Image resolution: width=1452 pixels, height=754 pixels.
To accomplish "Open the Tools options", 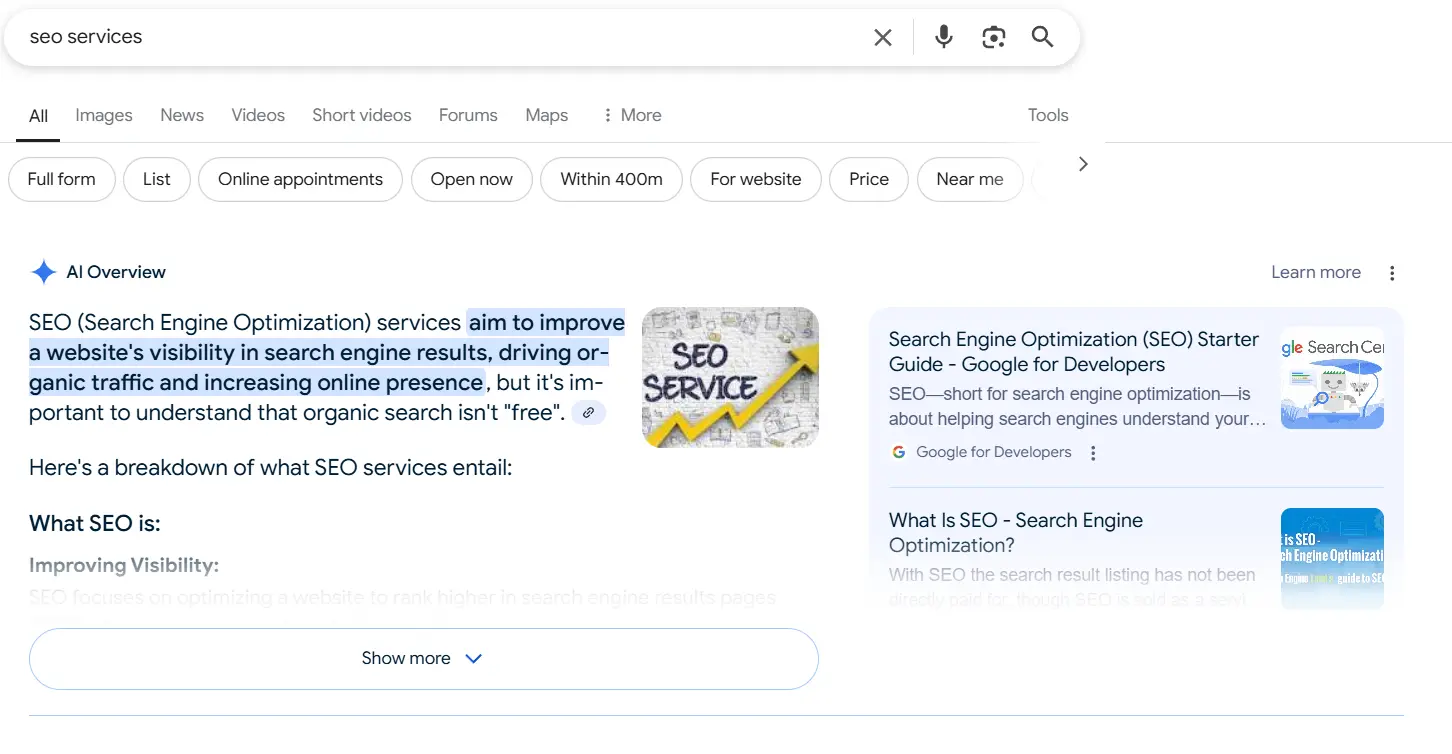I will pyautogui.click(x=1048, y=115).
